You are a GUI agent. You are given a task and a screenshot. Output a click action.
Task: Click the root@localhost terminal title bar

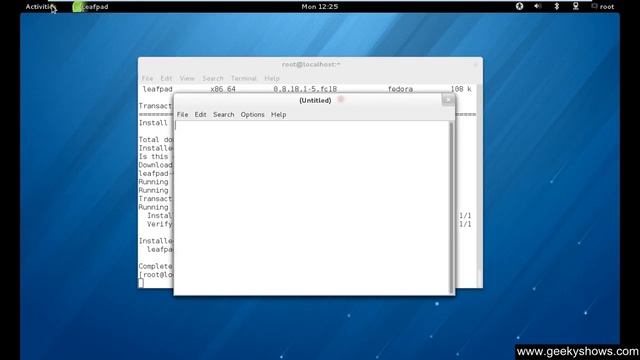pyautogui.click(x=311, y=64)
